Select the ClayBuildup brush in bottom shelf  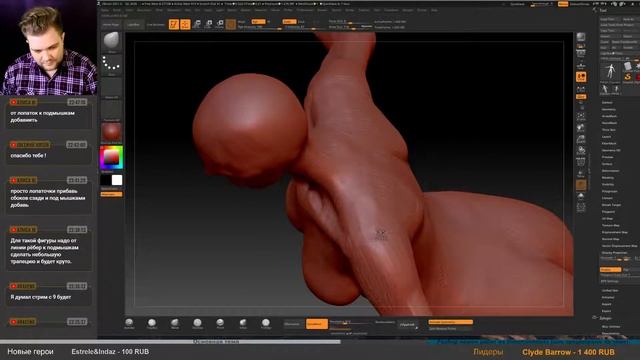152,323
